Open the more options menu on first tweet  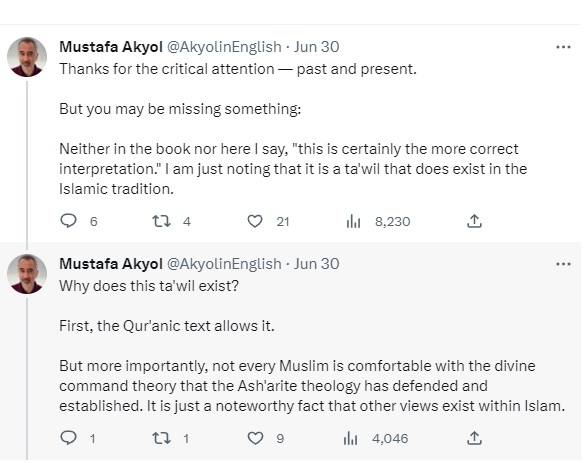point(563,47)
